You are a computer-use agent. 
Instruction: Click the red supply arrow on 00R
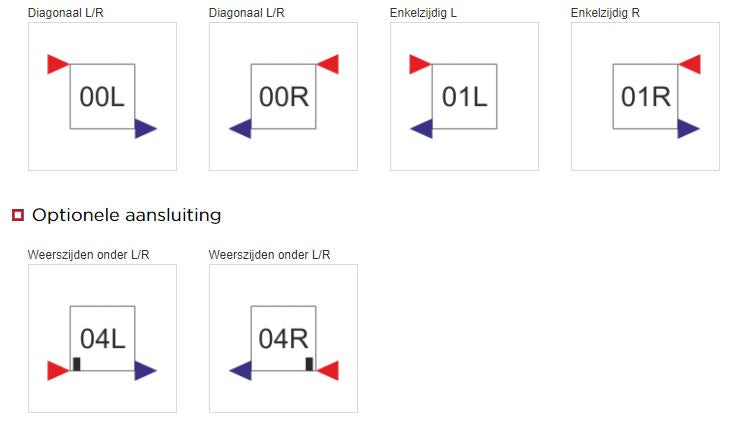tap(328, 64)
